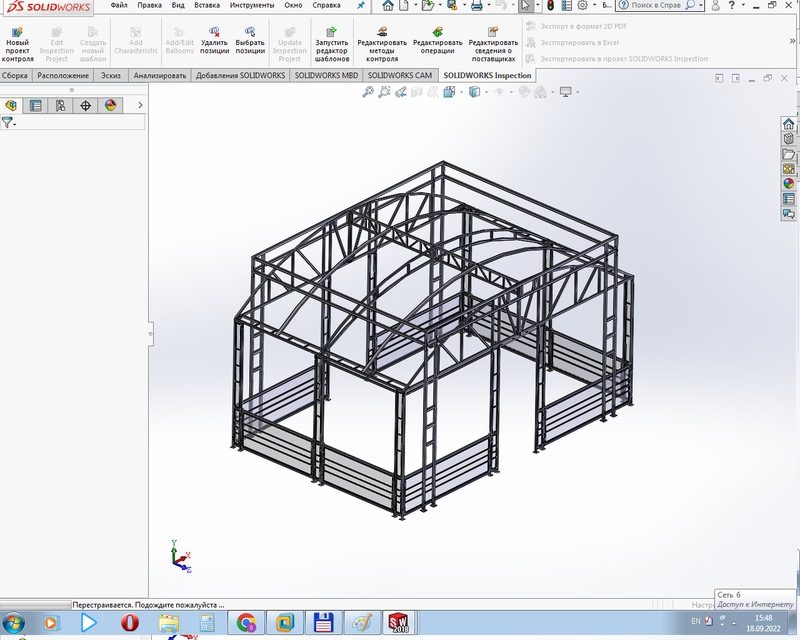Open the SOLIDWORKS Forum panel
800x640 pixels.
click(x=786, y=210)
